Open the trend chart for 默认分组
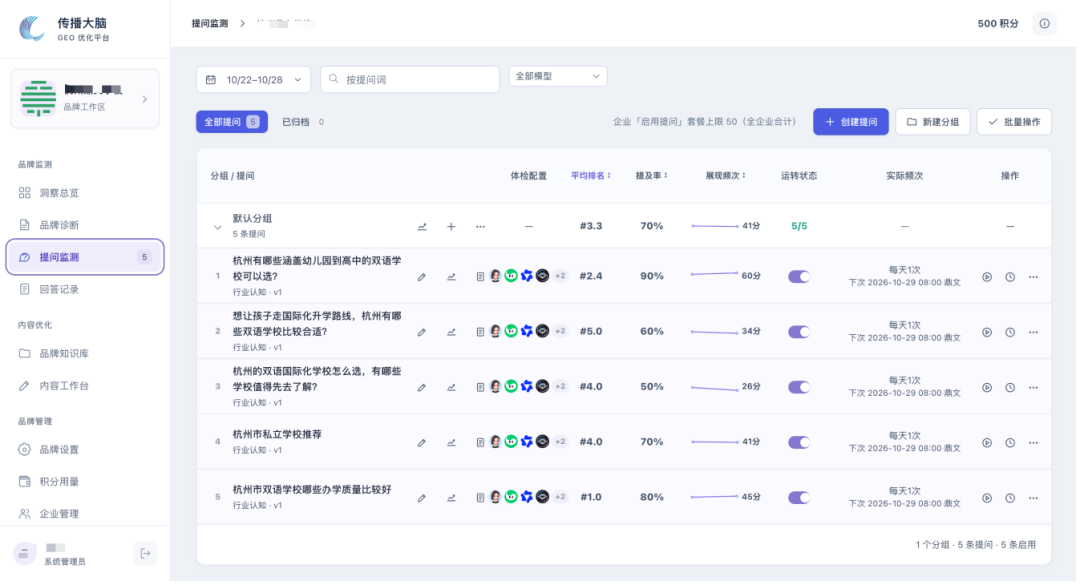The image size is (1080, 585). 424,228
